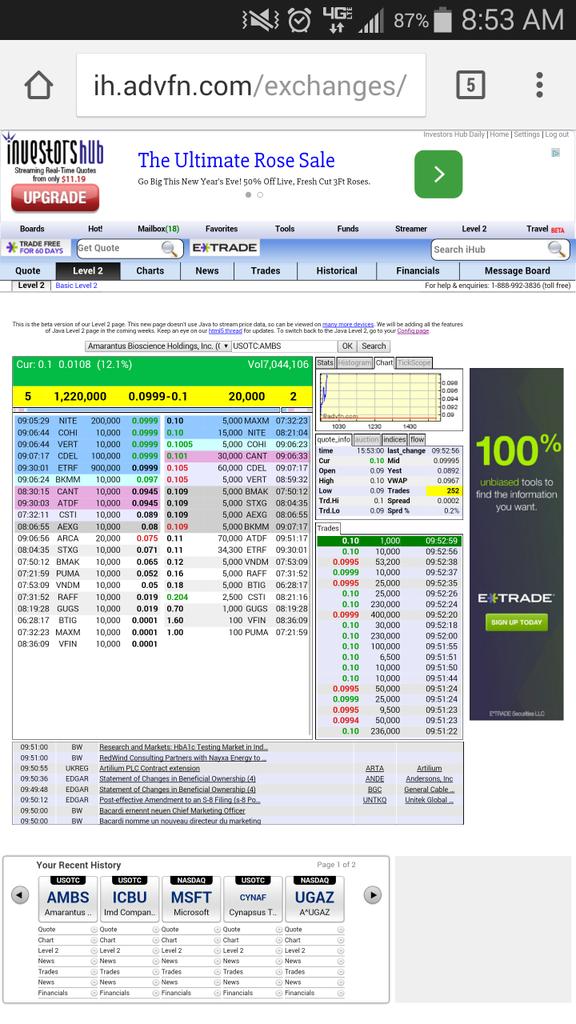The image size is (576, 1024).
Task: Click the Log out link
Action: (557, 134)
